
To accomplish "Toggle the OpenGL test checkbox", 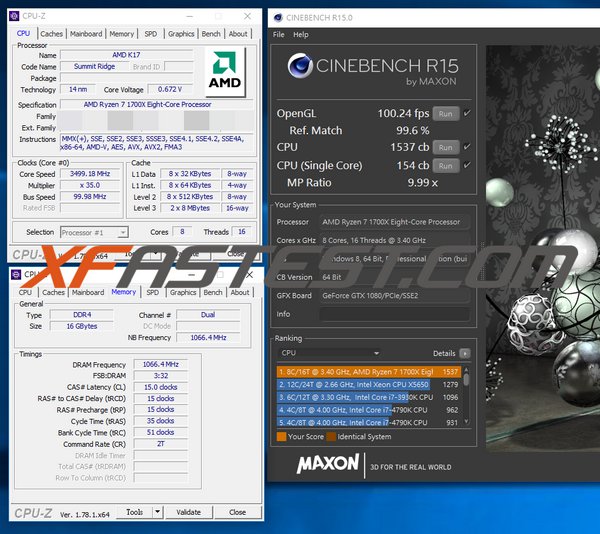I will [x=467, y=113].
